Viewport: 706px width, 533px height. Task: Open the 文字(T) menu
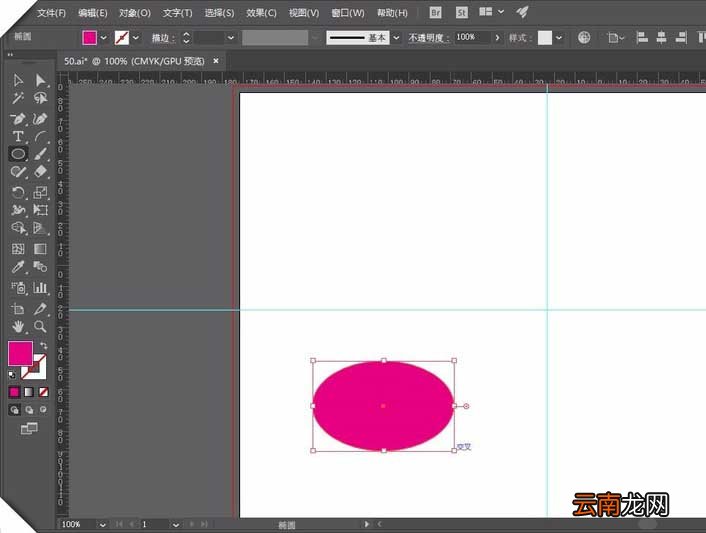point(177,13)
